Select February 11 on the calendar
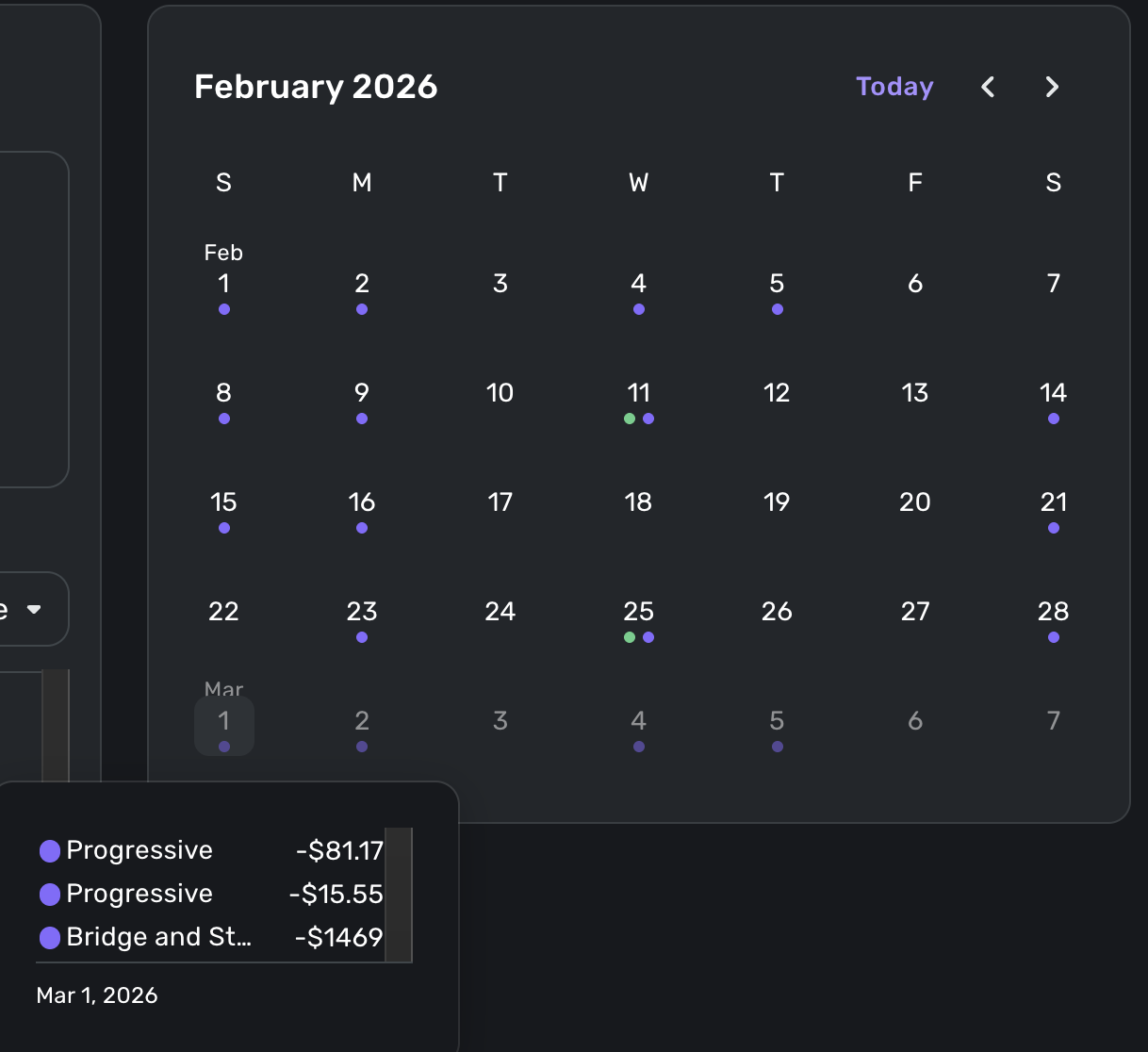Screen dimensions: 1148x1052 638,393
